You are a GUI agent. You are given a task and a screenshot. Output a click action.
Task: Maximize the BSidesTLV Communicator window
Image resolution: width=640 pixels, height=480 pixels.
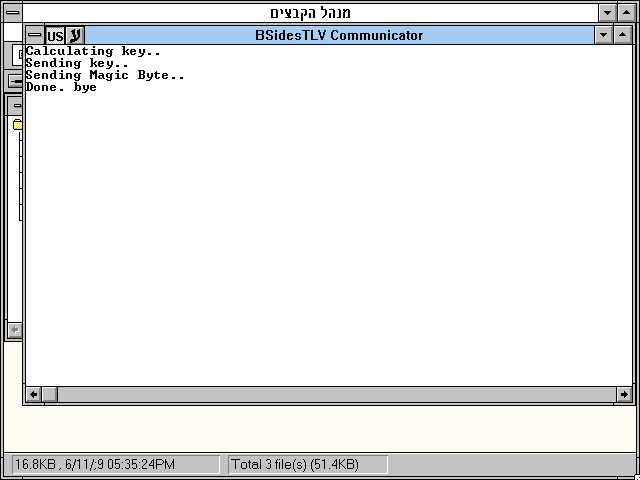(x=623, y=35)
